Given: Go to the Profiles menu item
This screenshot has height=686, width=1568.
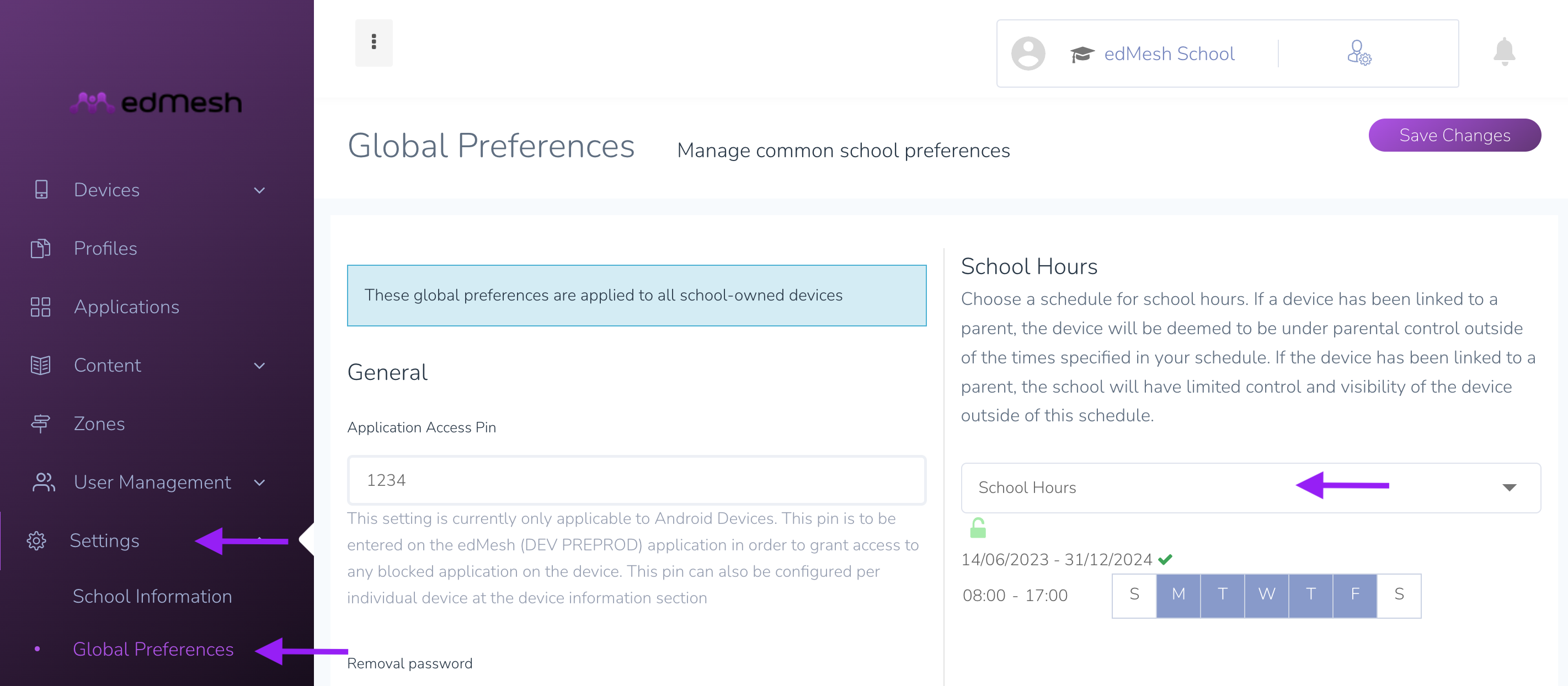Looking at the screenshot, I should [105, 249].
